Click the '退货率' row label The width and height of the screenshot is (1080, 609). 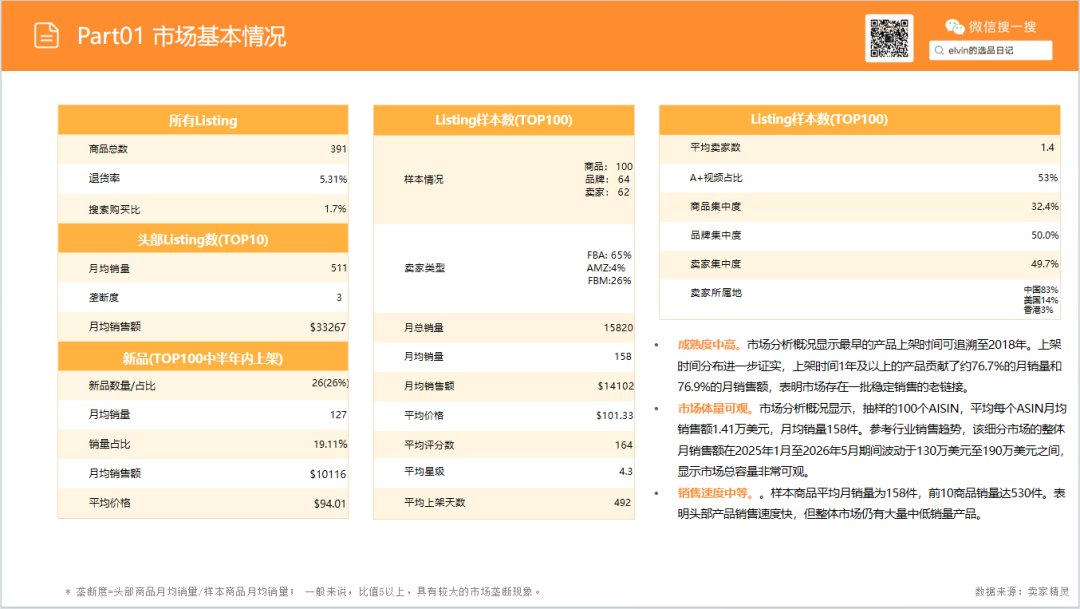pyautogui.click(x=104, y=178)
